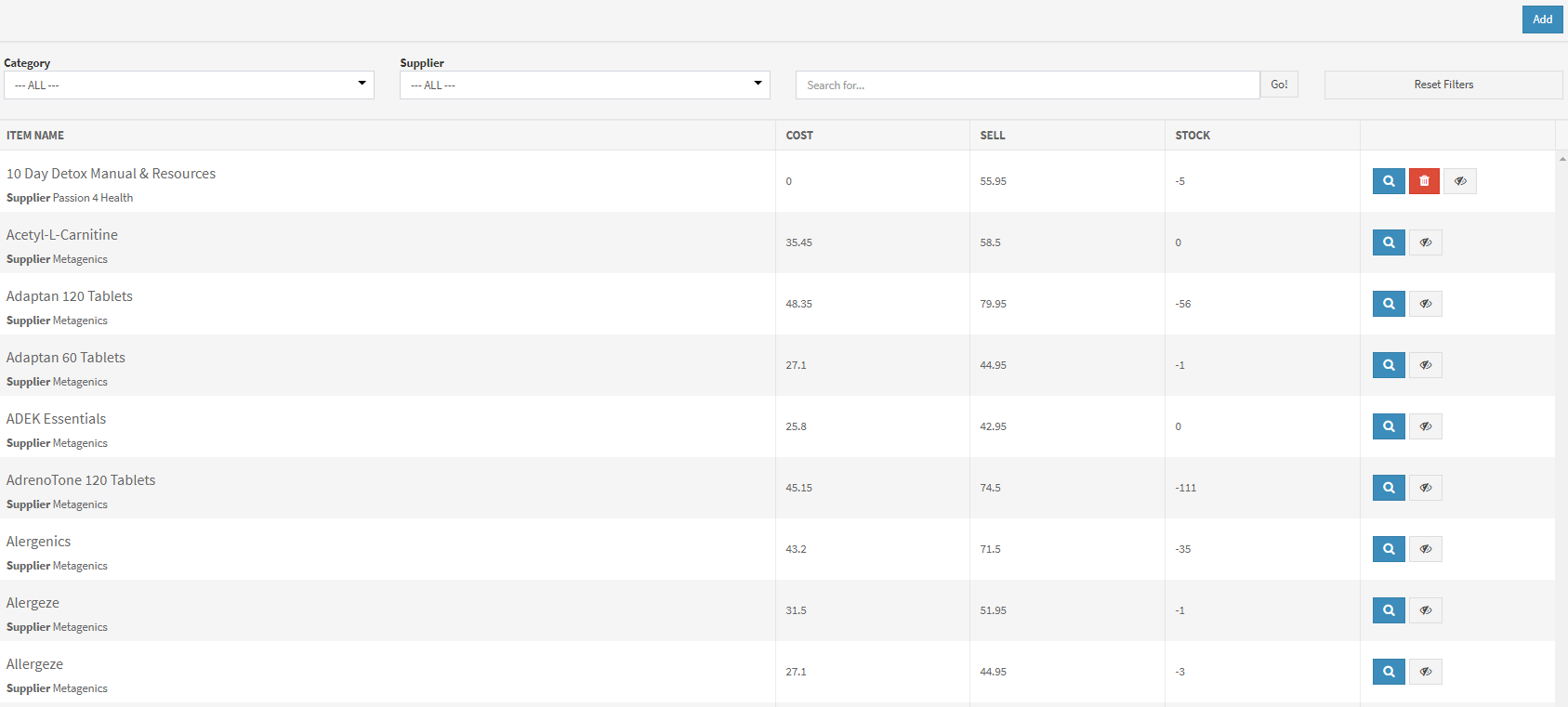The width and height of the screenshot is (1568, 707).
Task: Click sell price 42.95
Action: [x=993, y=426]
